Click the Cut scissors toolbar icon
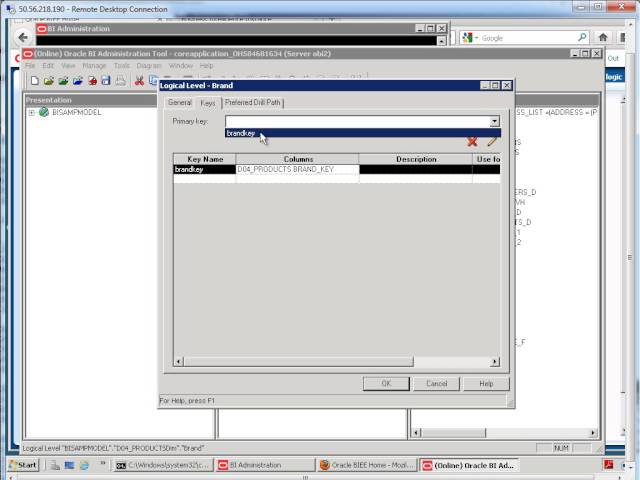 139,80
